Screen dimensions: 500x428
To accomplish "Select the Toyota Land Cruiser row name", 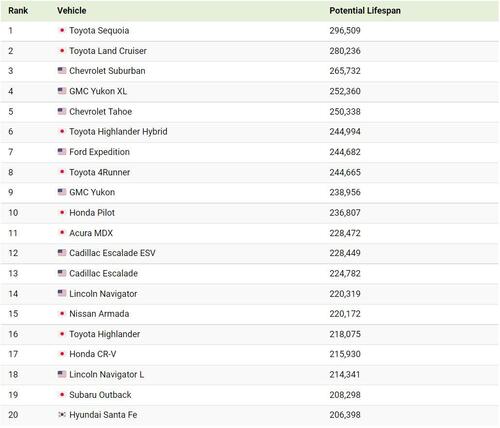I will tap(108, 51).
